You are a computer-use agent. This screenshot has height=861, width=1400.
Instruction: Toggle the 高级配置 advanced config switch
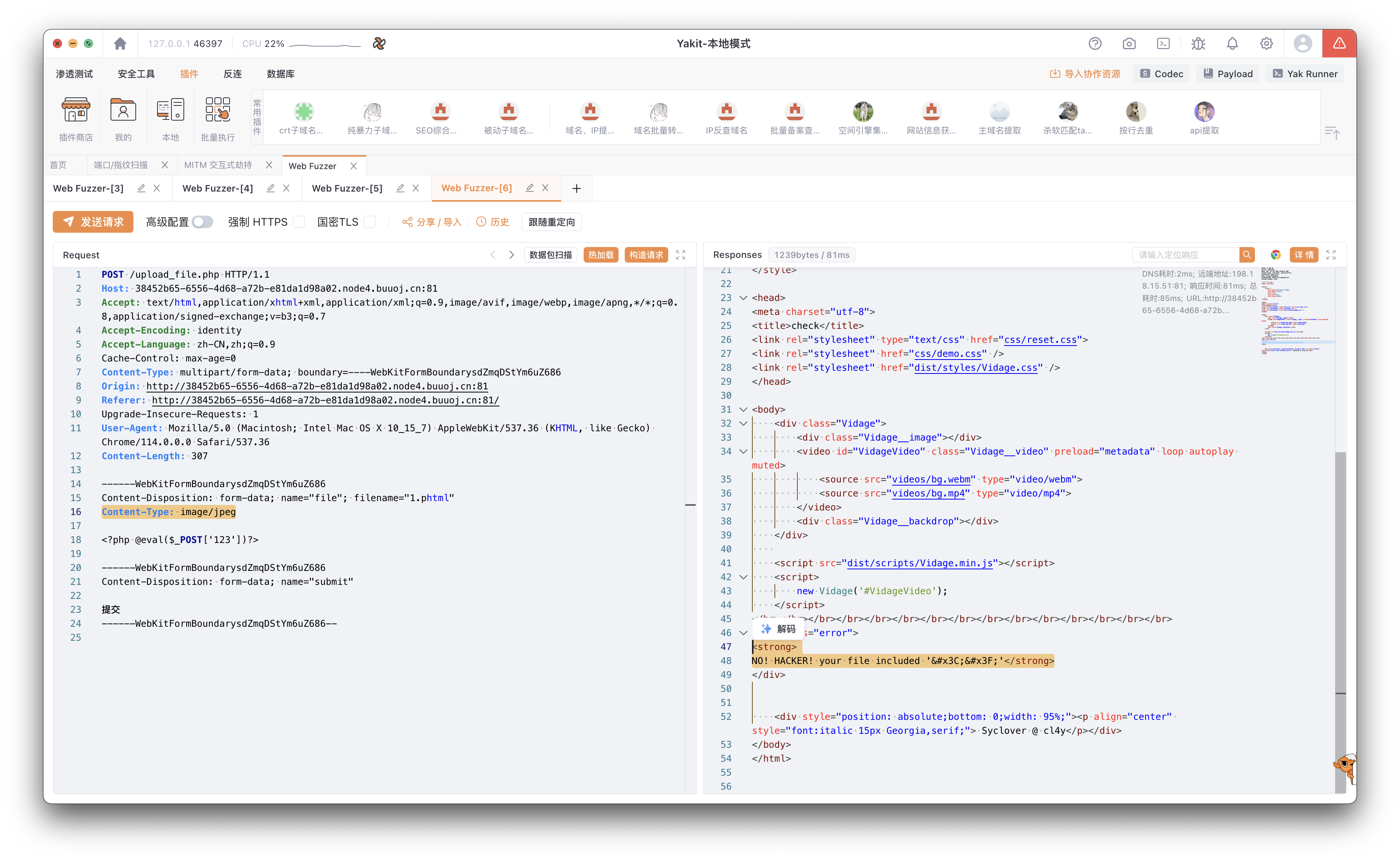click(x=202, y=222)
